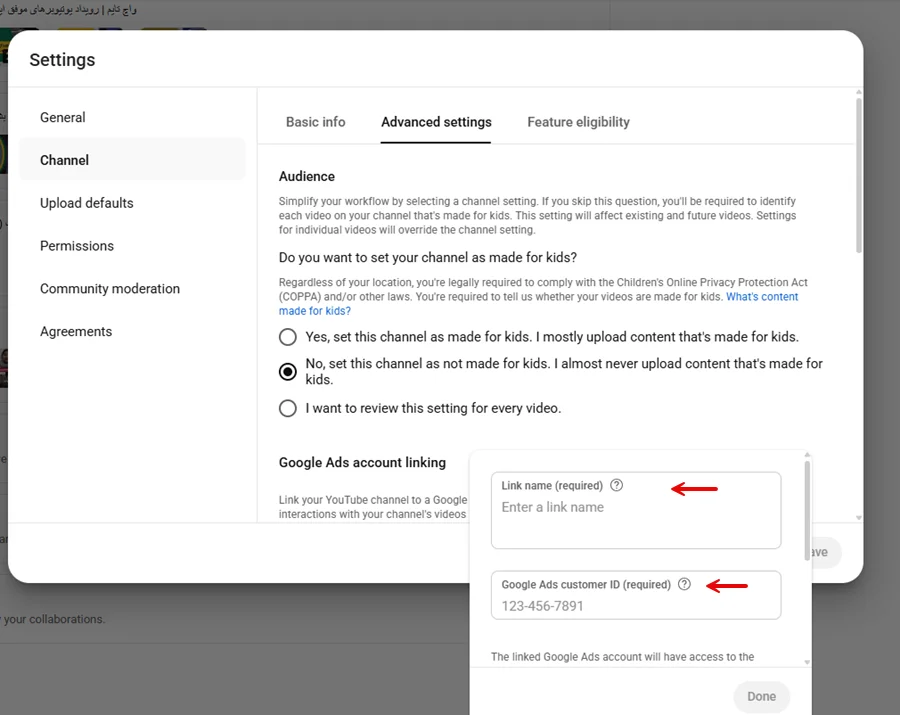Click the link popup's vertical scrollbar
900x715 pixels.
point(806,500)
